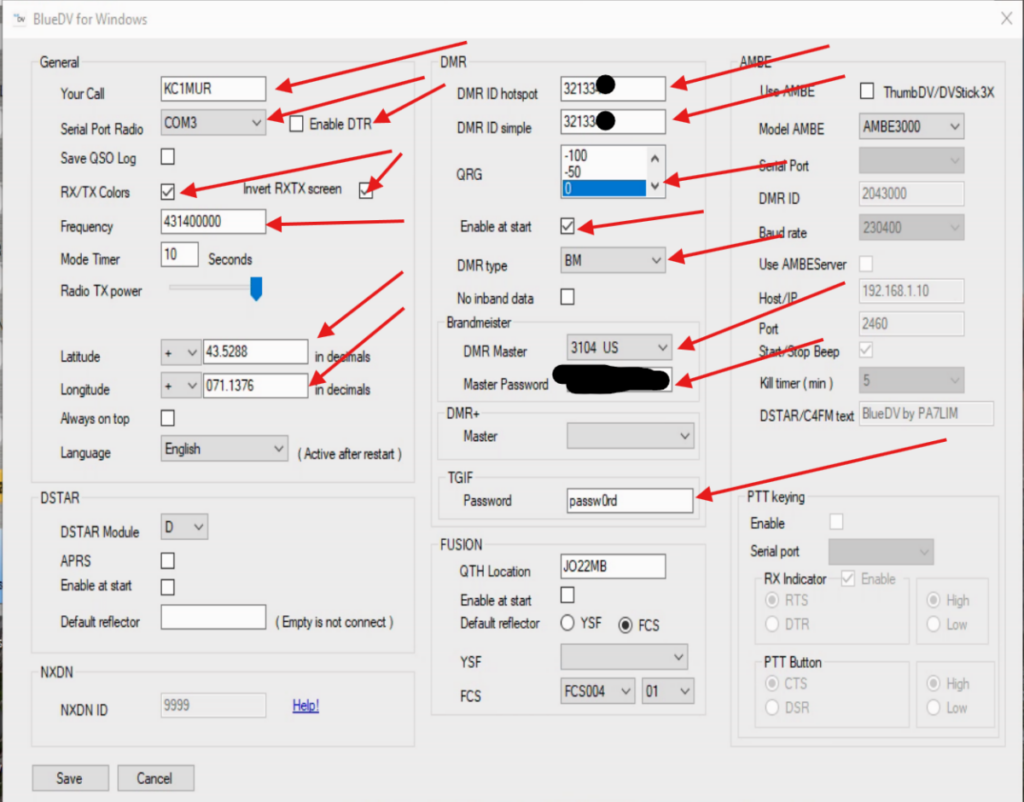Screen dimensions: 1024x802
Task: Close the BlueDV settings window
Action: tap(1006, 17)
